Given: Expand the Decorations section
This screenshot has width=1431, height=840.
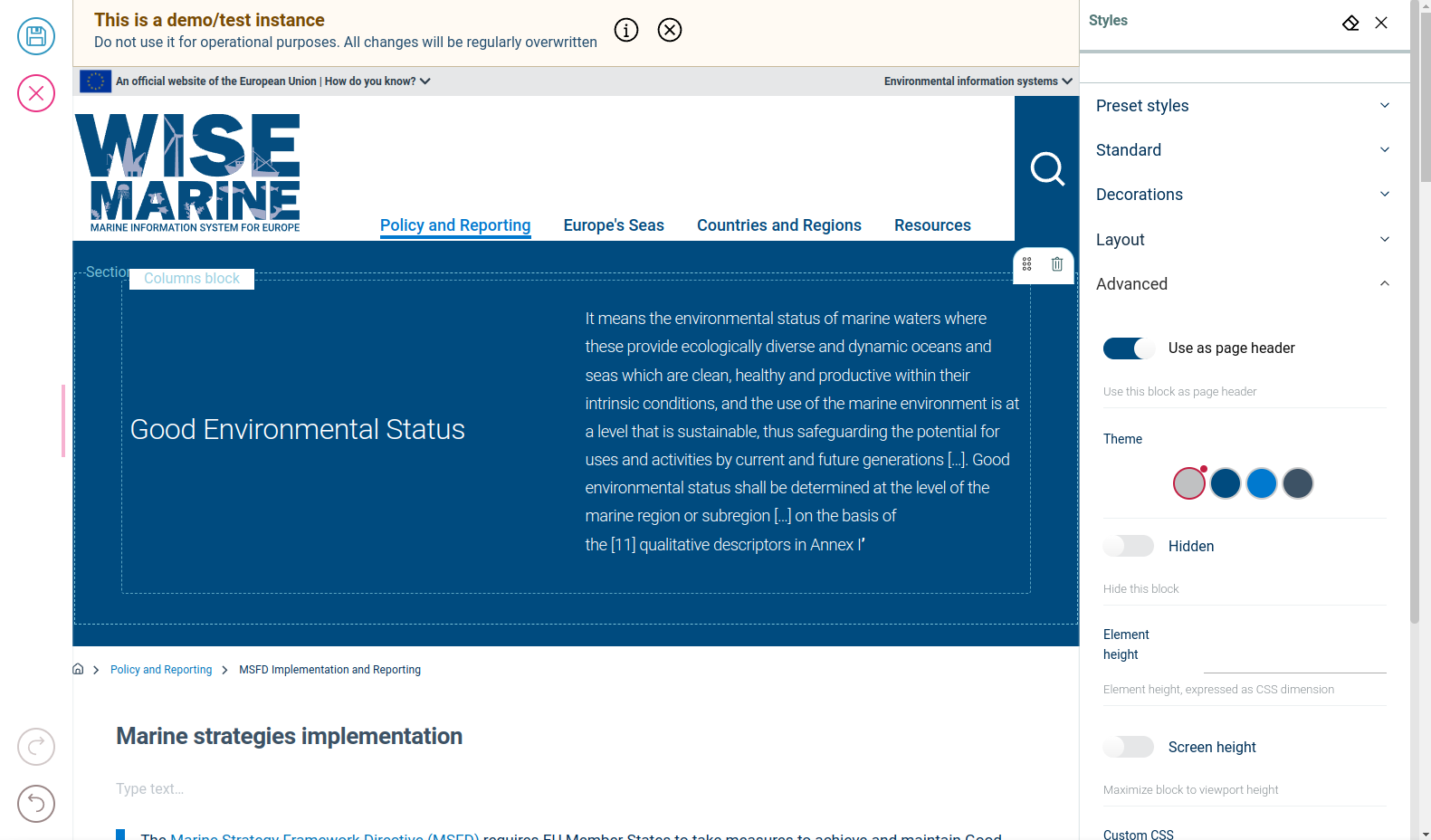Looking at the screenshot, I should click(1244, 195).
